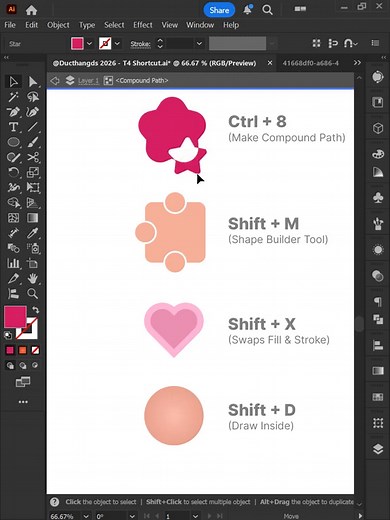Viewport: 390px width, 520px height.
Task: Choose the Perspective Grid tool
Action: pyautogui.click(x=33, y=202)
